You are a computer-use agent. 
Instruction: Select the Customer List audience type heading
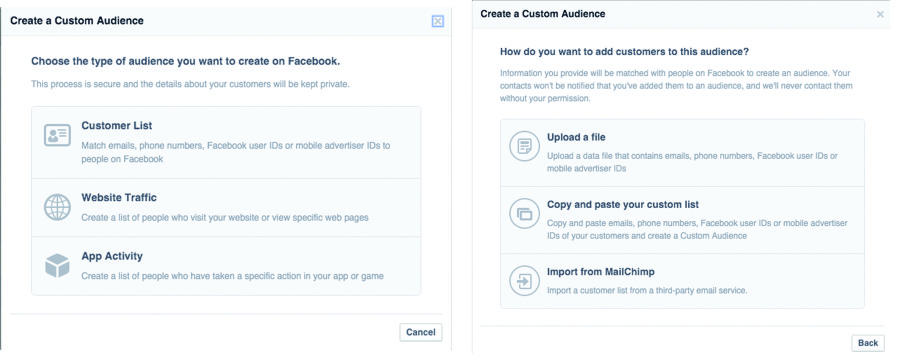point(117,126)
